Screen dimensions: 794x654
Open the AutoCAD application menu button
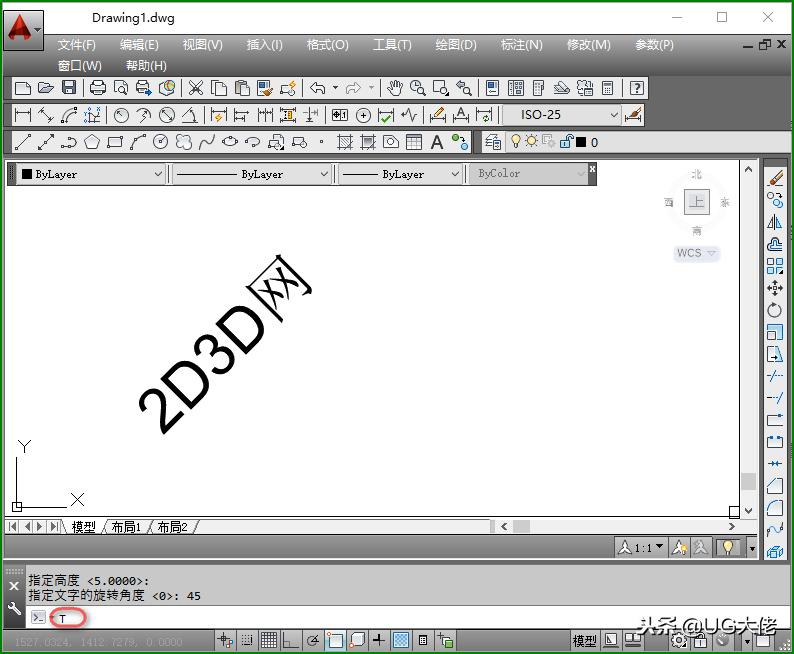click(23, 29)
